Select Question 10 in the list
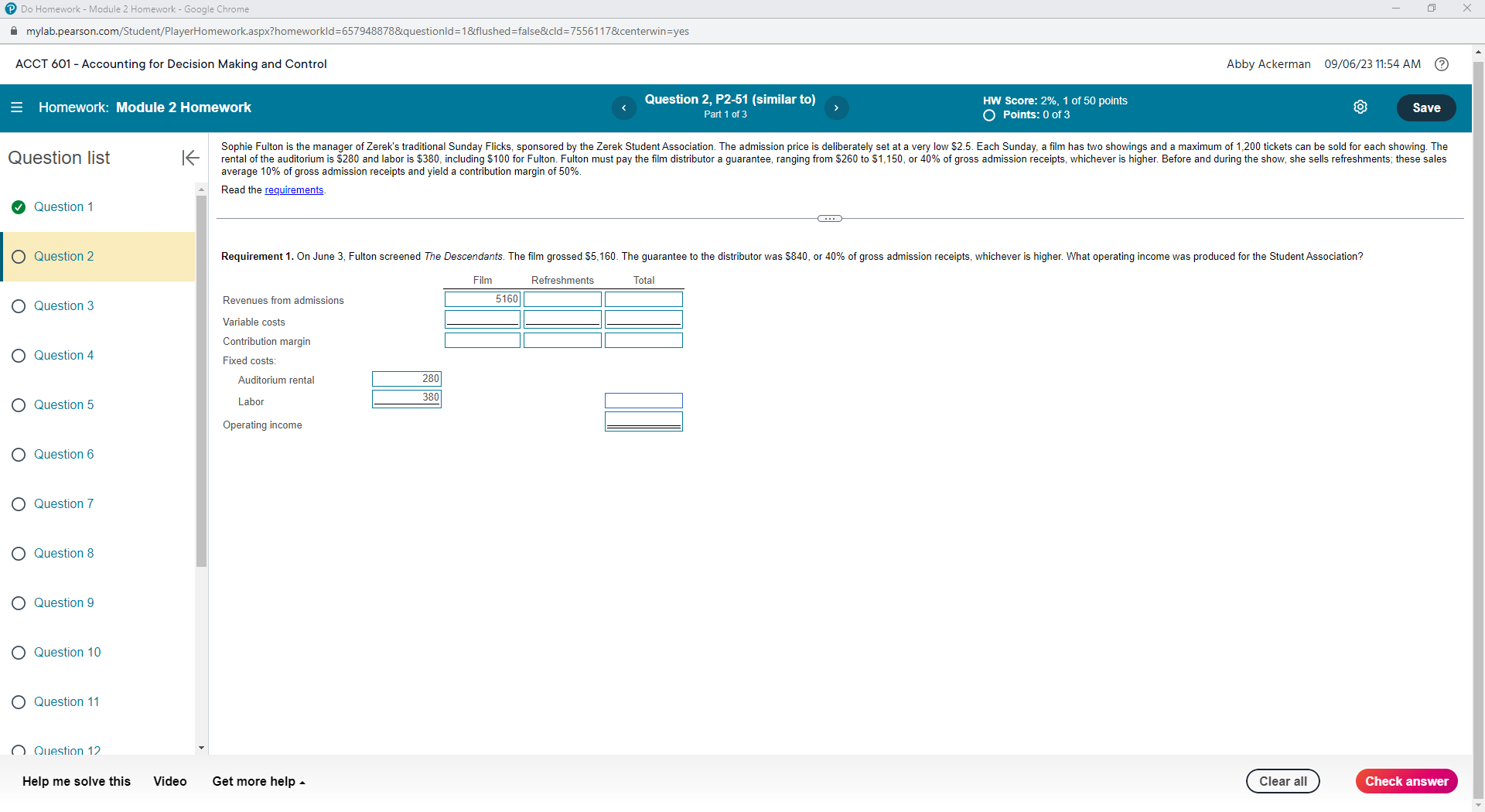 pos(67,653)
